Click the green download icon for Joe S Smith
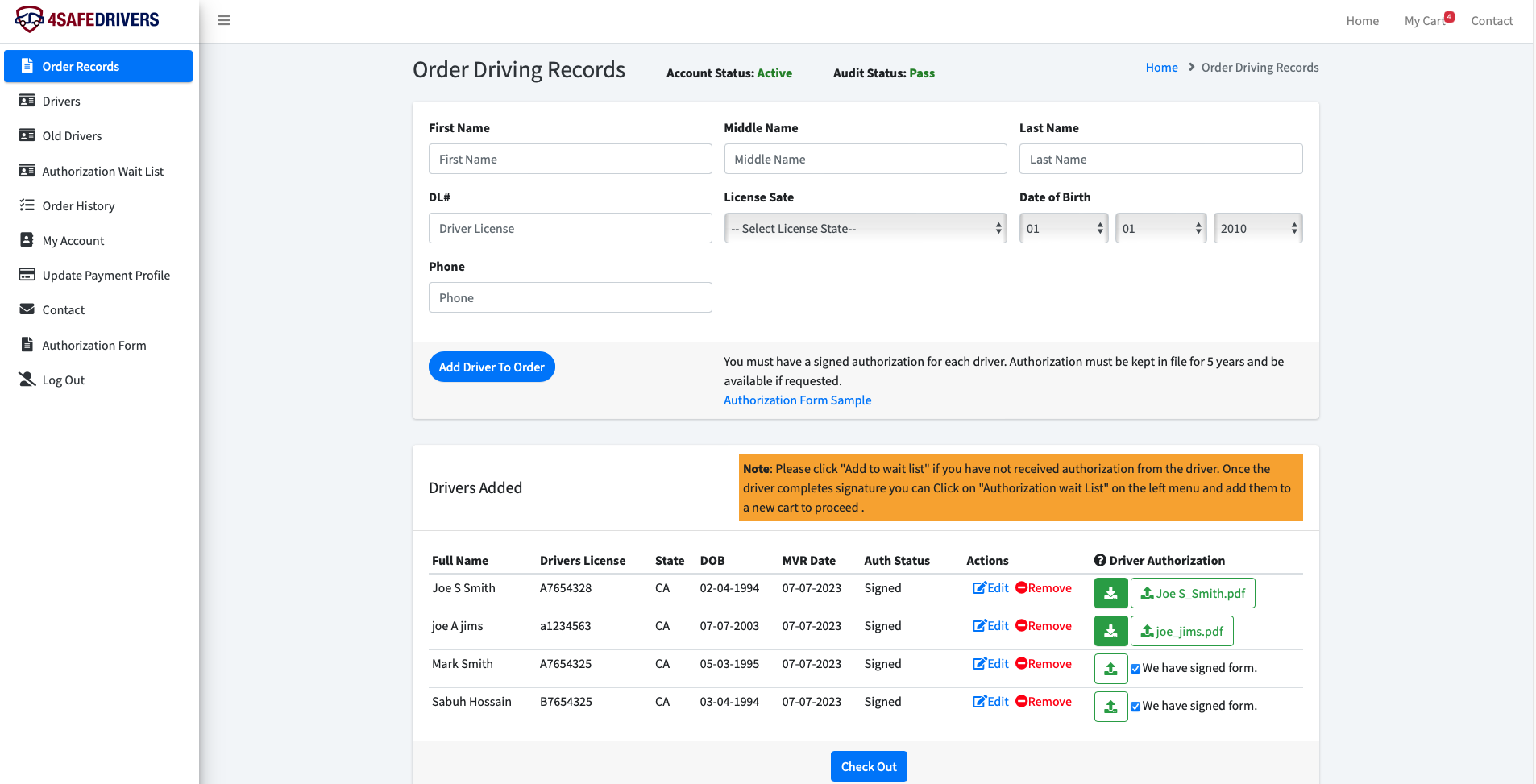Image resolution: width=1536 pixels, height=784 pixels. [1110, 594]
